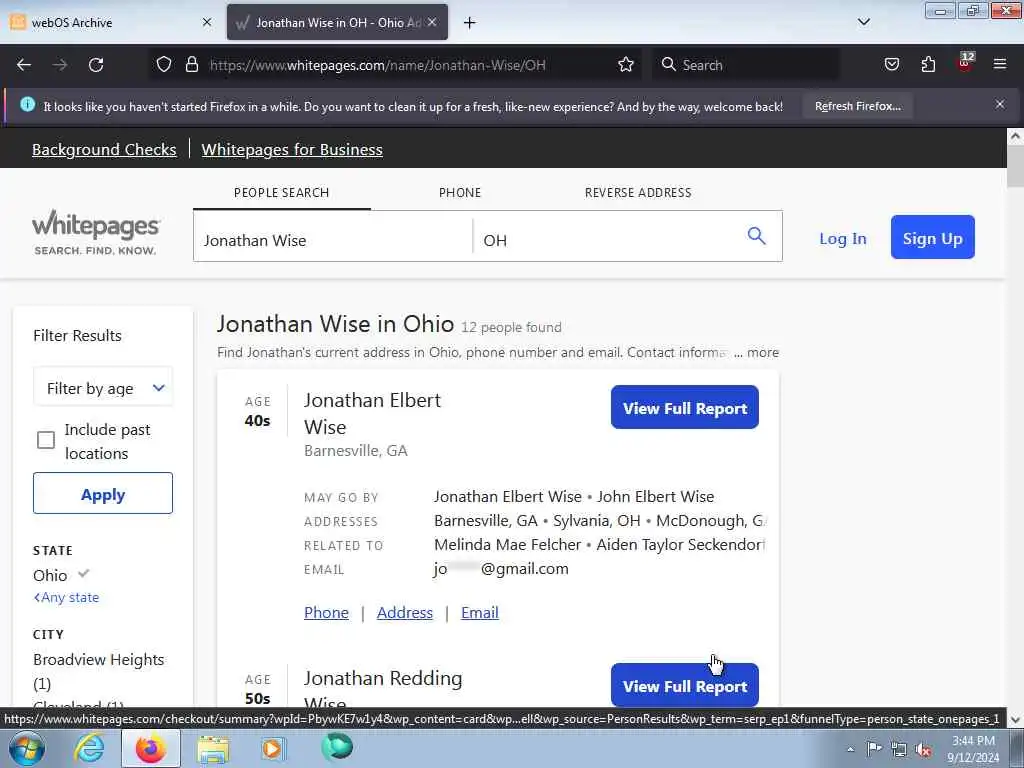Expand description with the more link

click(763, 353)
